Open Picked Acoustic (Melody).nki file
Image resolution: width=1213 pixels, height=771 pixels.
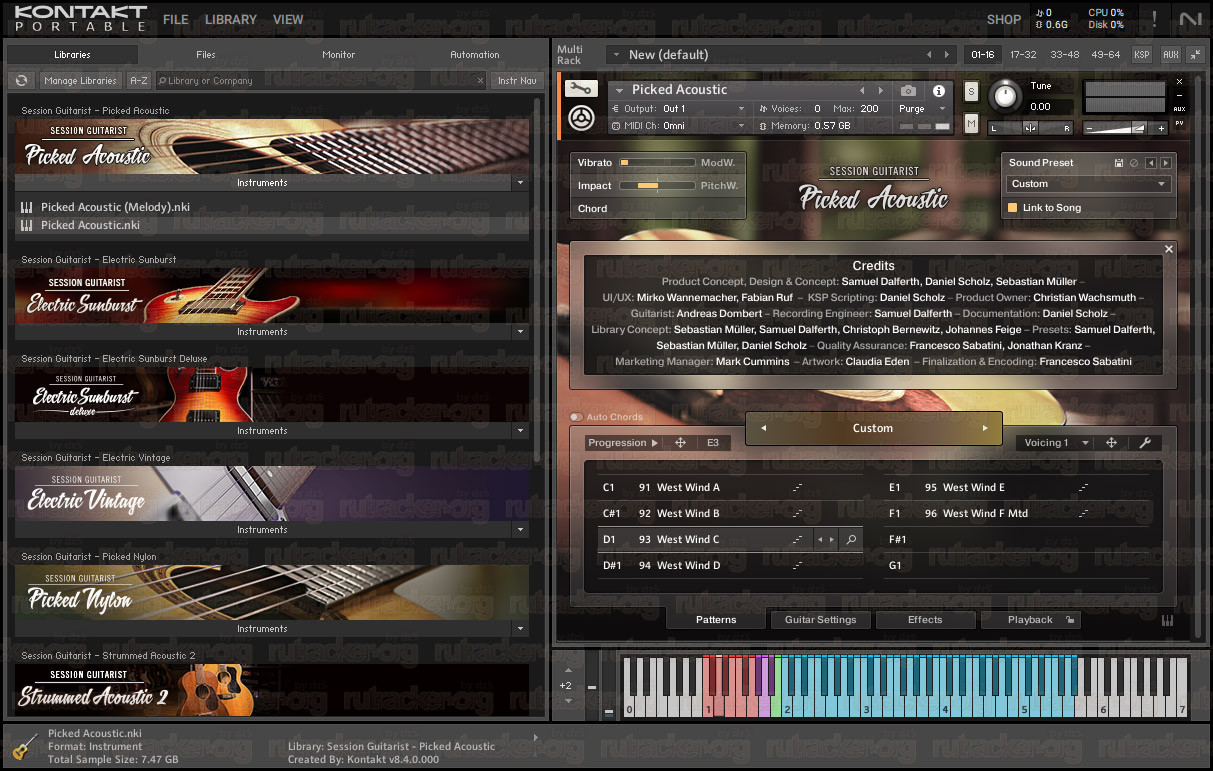115,207
